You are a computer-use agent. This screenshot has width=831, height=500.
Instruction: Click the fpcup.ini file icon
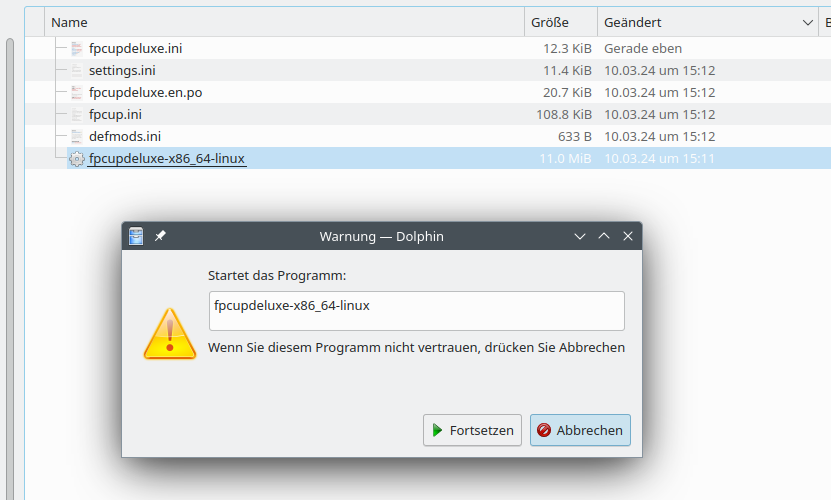(77, 114)
